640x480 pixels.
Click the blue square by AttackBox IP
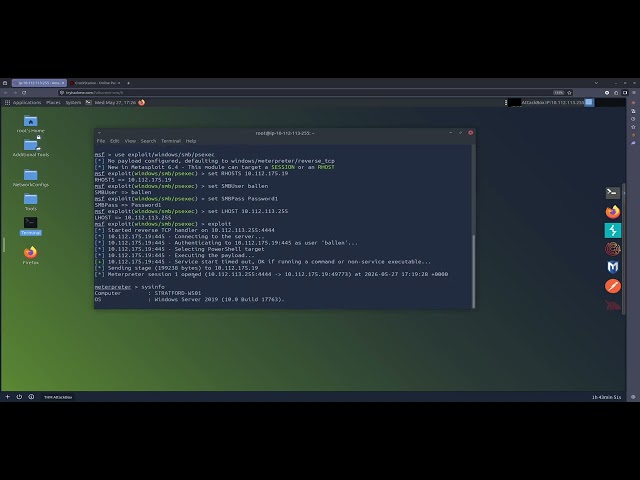click(589, 102)
